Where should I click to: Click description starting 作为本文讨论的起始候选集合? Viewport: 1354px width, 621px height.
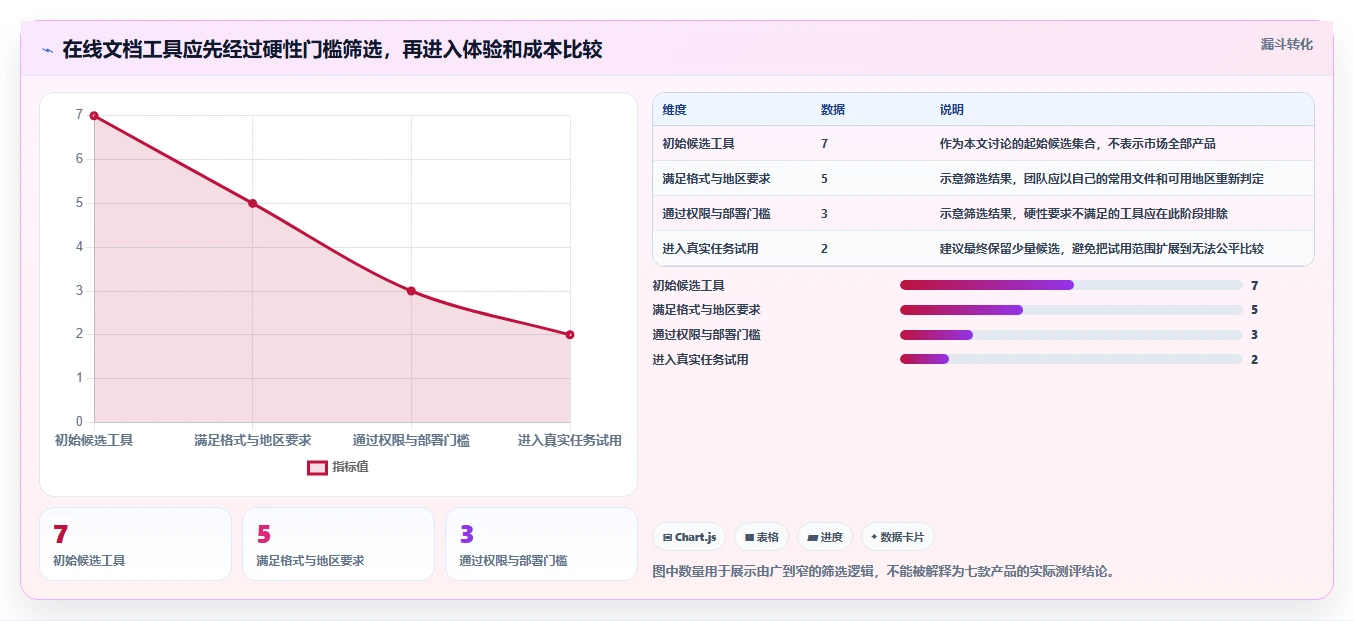[1078, 144]
